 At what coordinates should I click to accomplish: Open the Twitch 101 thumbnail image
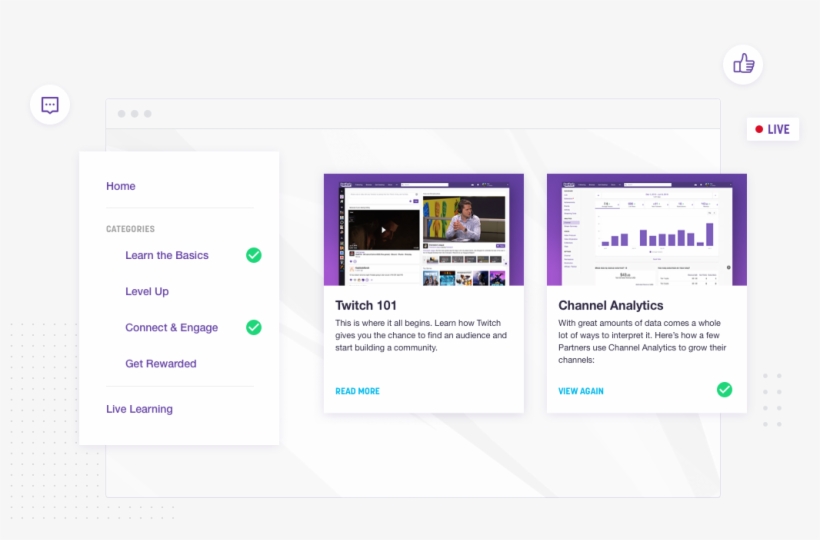tap(424, 229)
